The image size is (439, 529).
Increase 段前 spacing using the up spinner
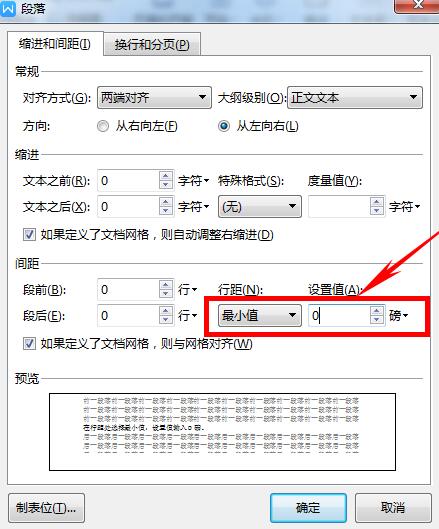(x=165, y=285)
